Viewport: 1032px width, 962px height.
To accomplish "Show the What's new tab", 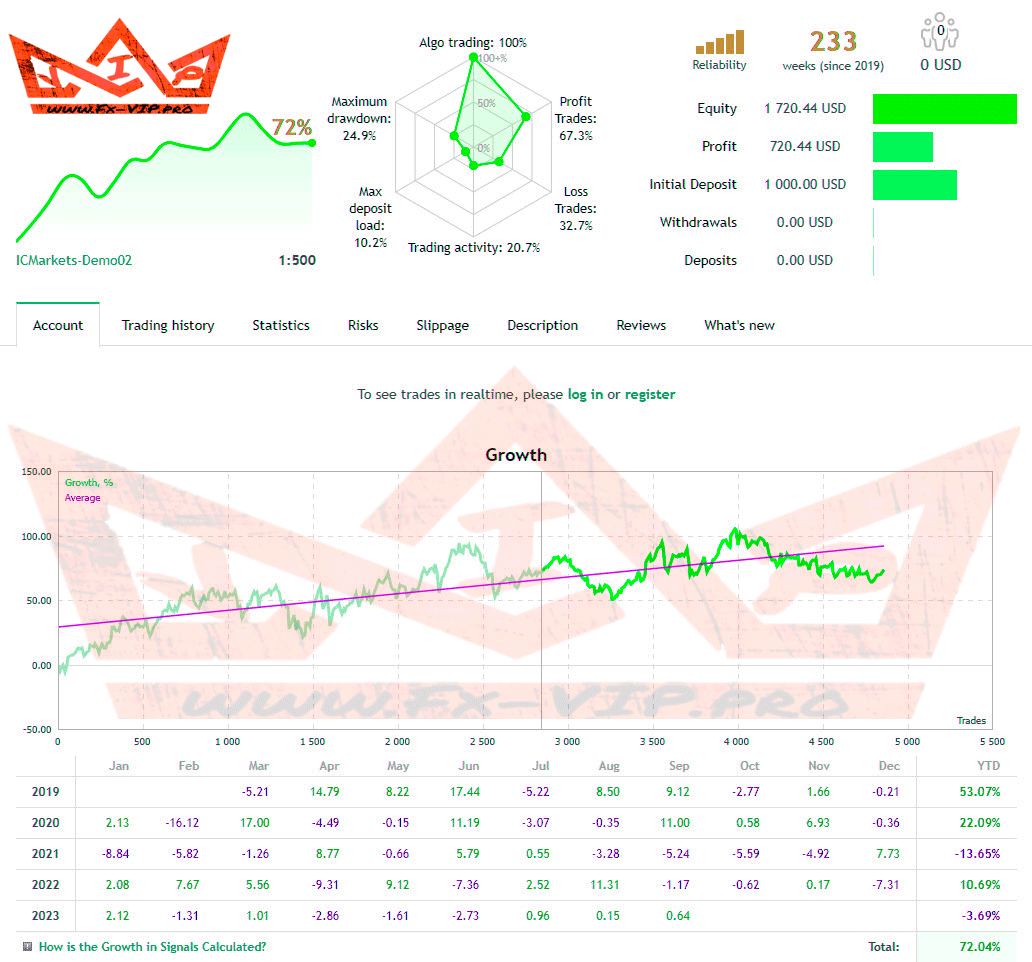I will pos(739,325).
